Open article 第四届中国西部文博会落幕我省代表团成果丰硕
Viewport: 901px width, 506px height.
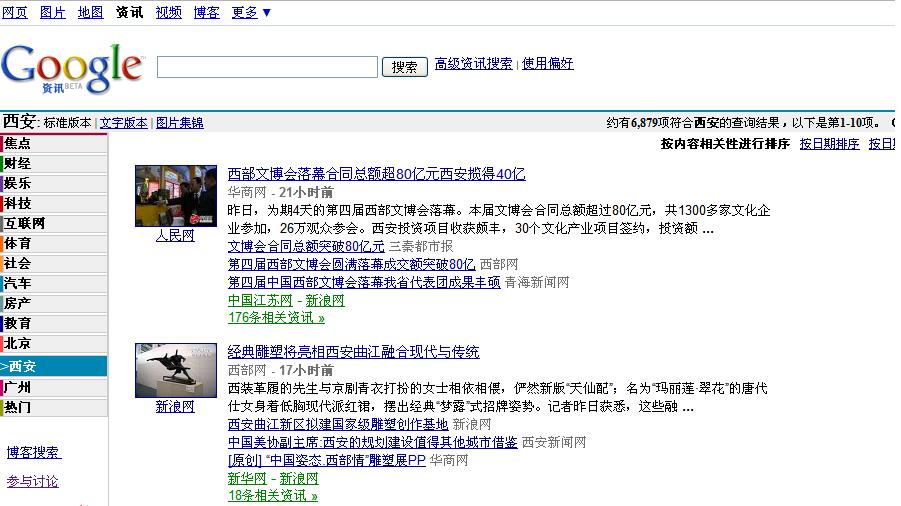[364, 282]
